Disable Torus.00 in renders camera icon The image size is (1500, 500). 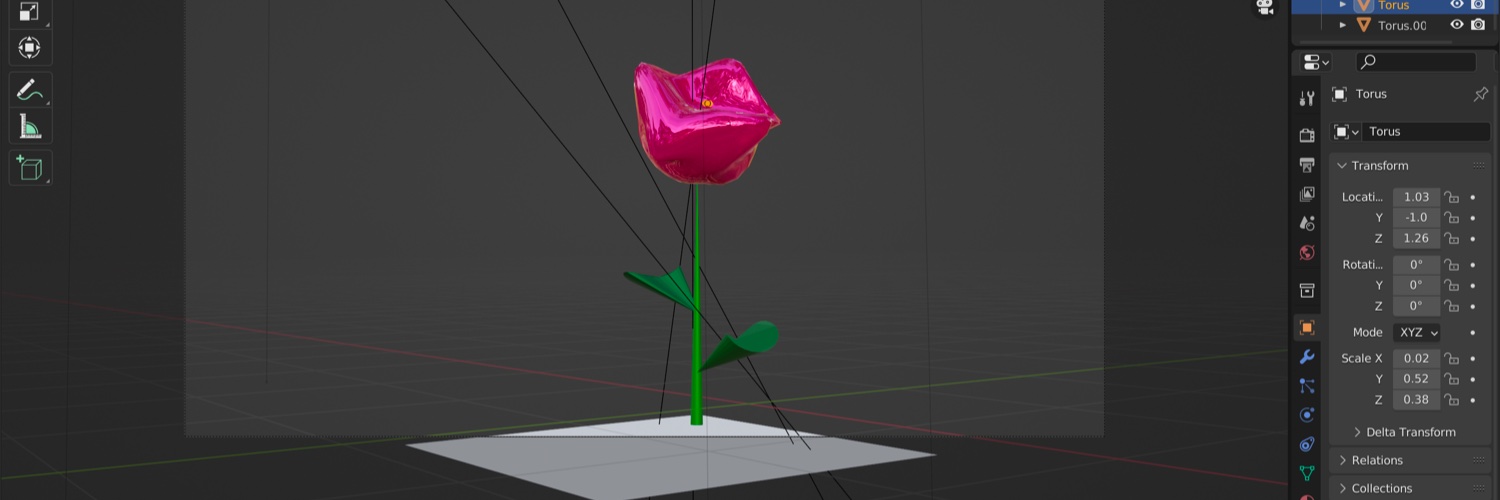tap(1478, 25)
